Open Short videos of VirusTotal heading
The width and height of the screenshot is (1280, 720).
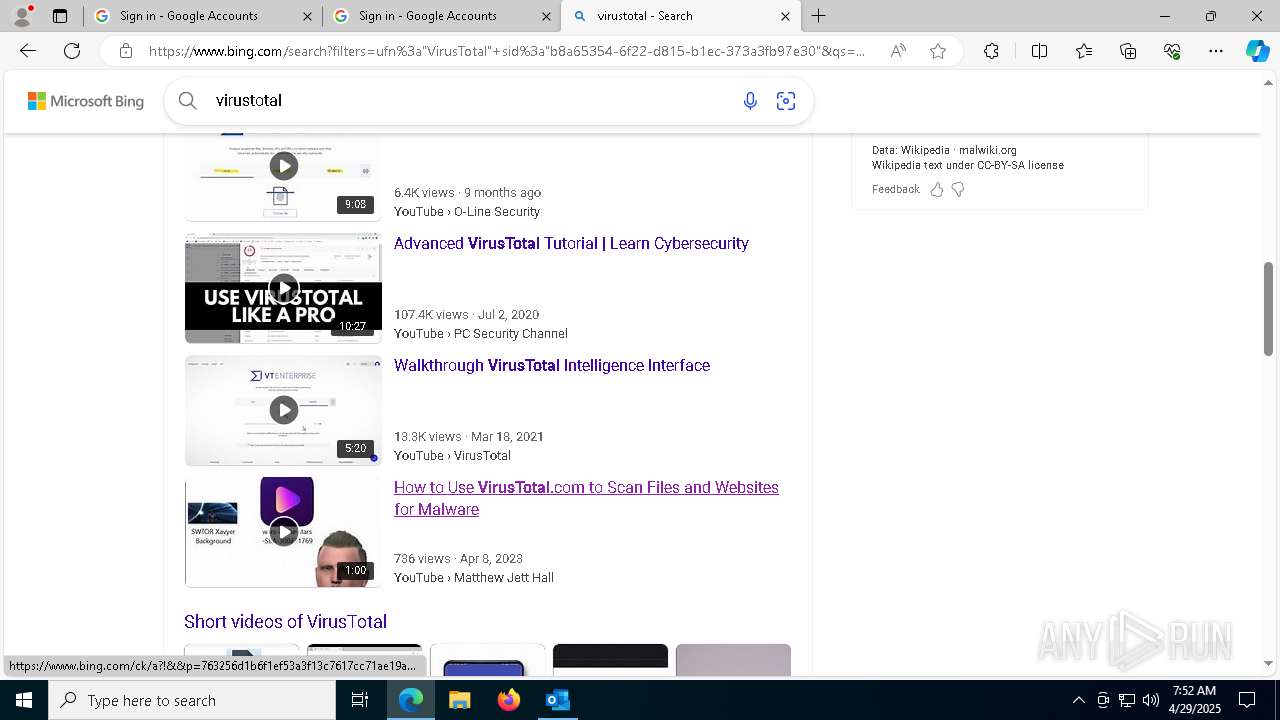click(285, 621)
